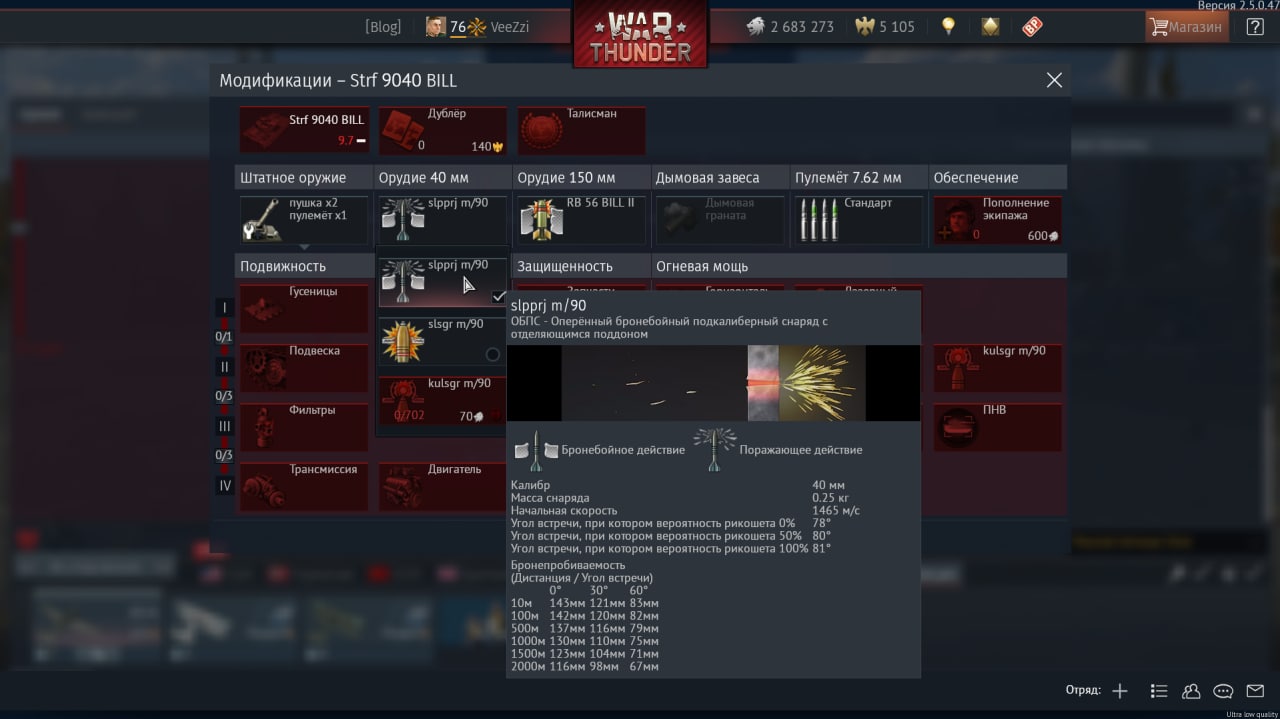Click the Калибр 40 мм value

point(828,485)
